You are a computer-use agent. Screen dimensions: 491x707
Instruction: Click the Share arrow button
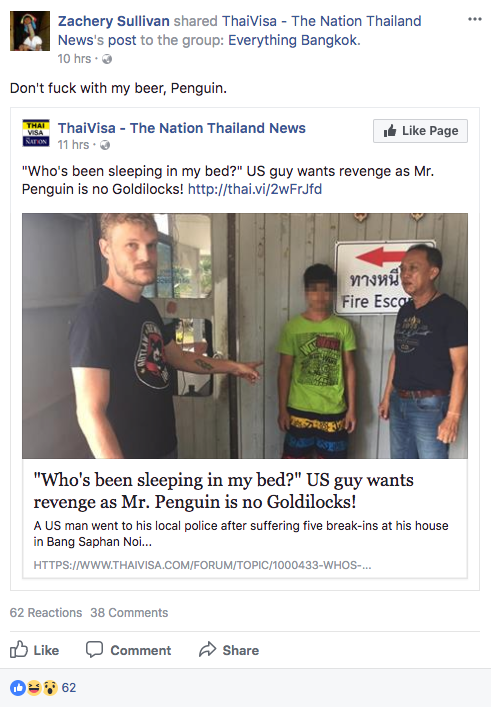229,650
